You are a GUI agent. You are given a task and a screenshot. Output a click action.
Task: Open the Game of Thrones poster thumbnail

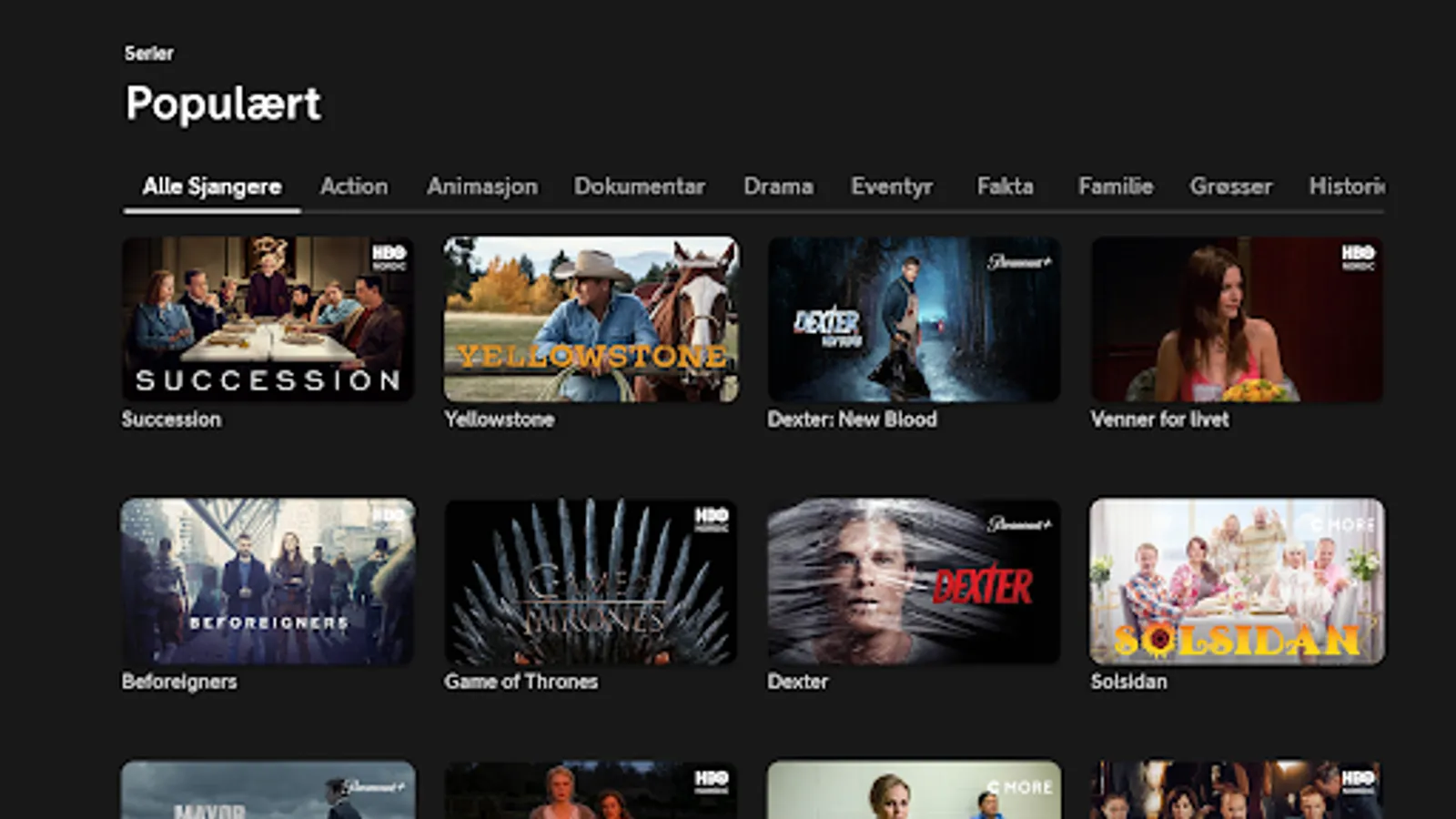tap(591, 581)
